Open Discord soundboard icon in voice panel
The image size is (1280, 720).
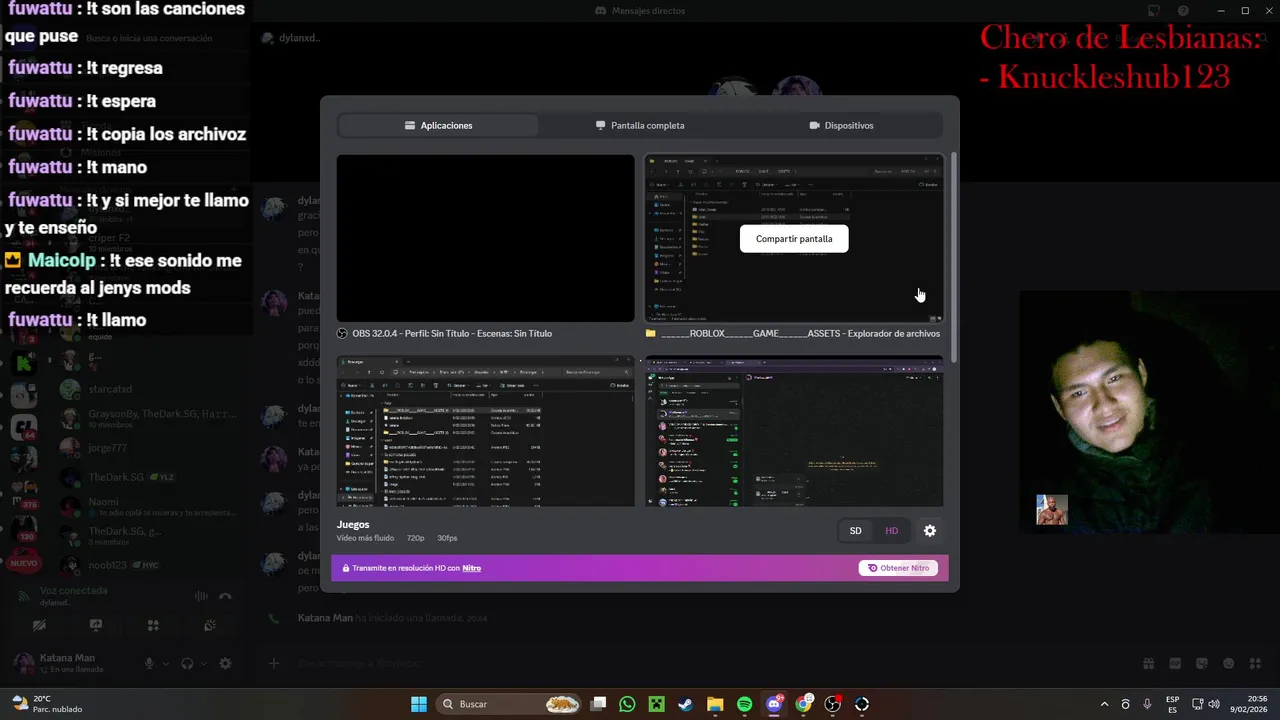tap(210, 626)
